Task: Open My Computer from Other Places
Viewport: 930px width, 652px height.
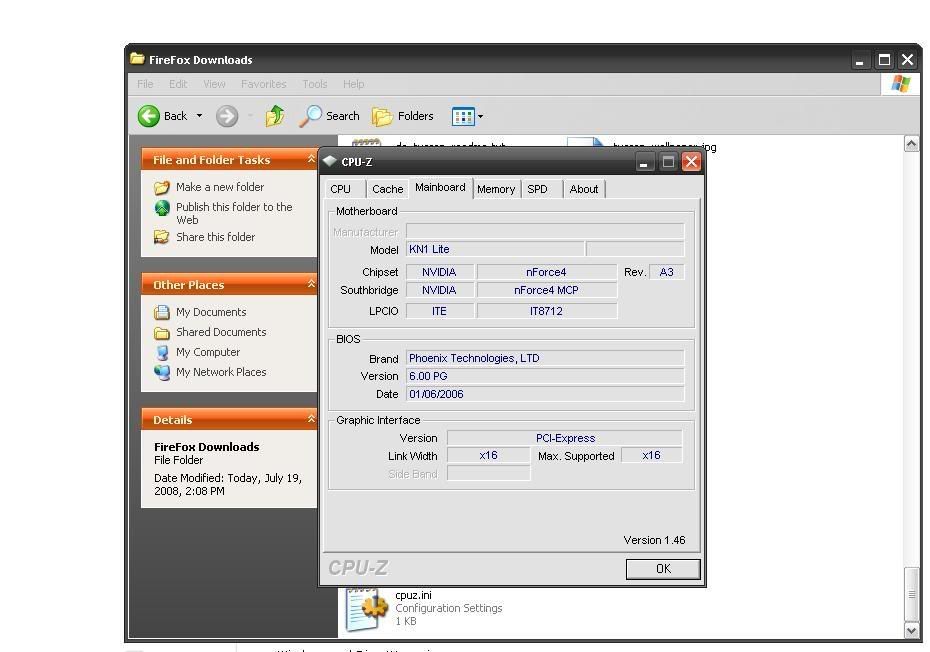Action: pyautogui.click(x=207, y=352)
